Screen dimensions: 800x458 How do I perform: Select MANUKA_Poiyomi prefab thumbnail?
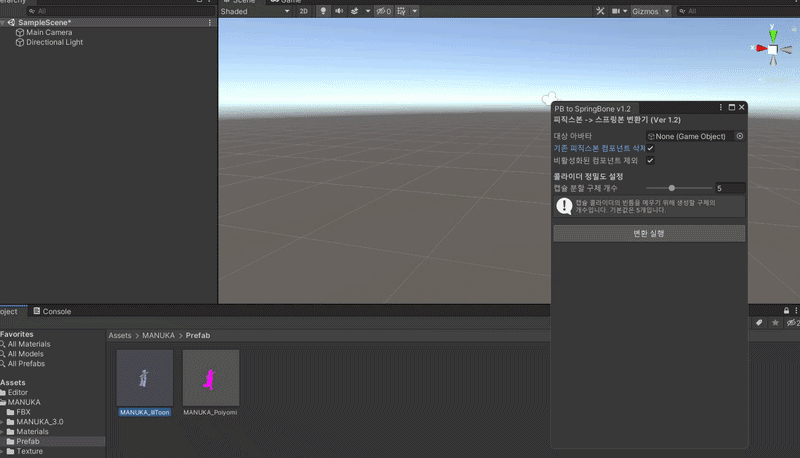211,378
